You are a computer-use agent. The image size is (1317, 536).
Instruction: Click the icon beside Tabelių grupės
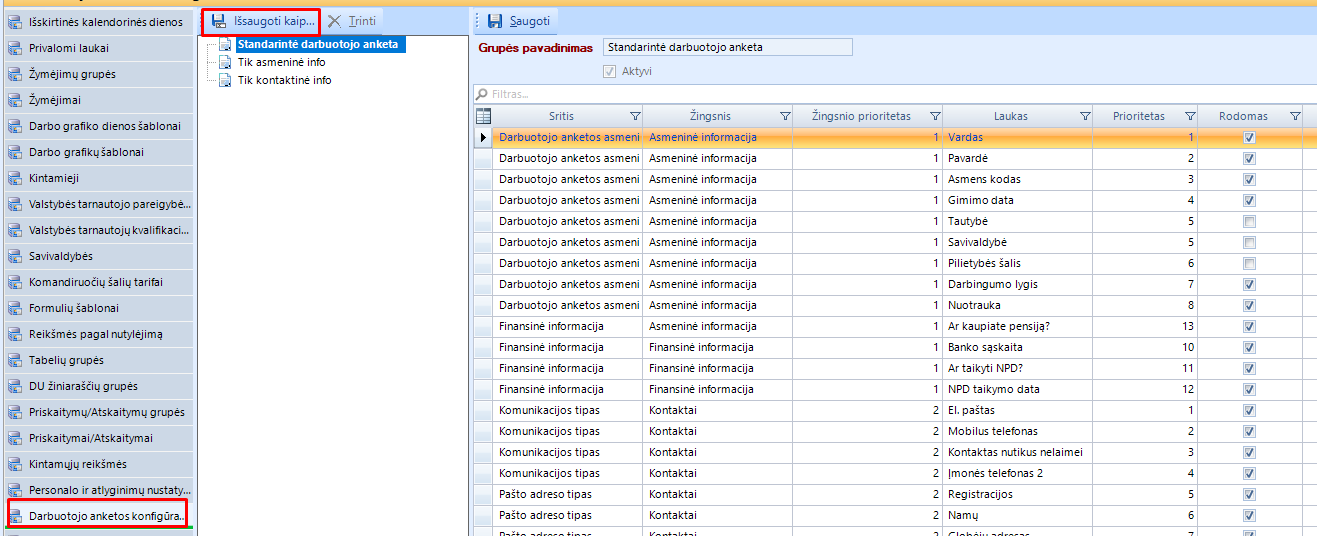(x=15, y=360)
